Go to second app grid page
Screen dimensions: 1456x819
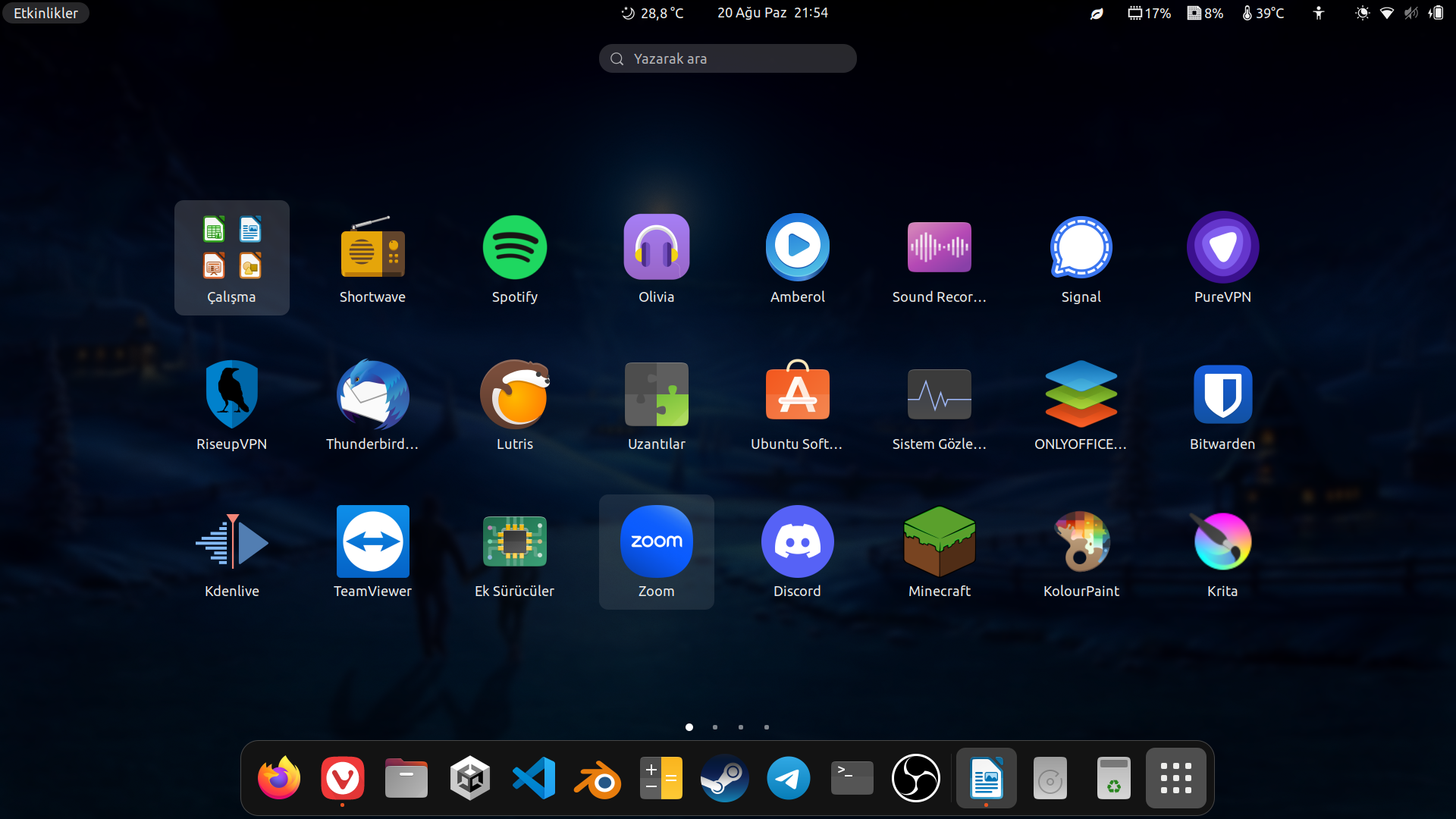tap(715, 727)
